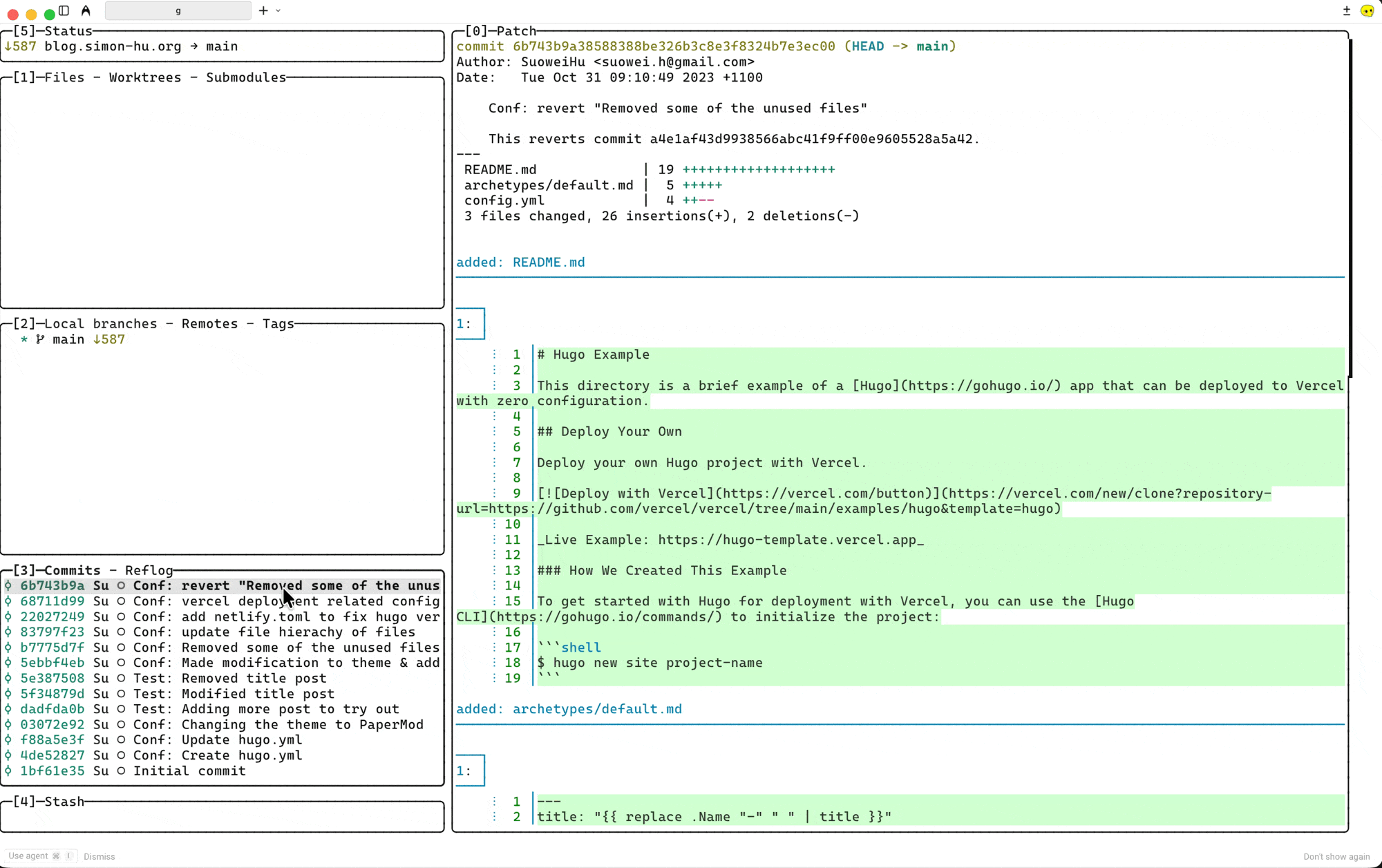The image size is (1382, 868).
Task: Switch to the Worktrees tab
Action: coord(145,77)
